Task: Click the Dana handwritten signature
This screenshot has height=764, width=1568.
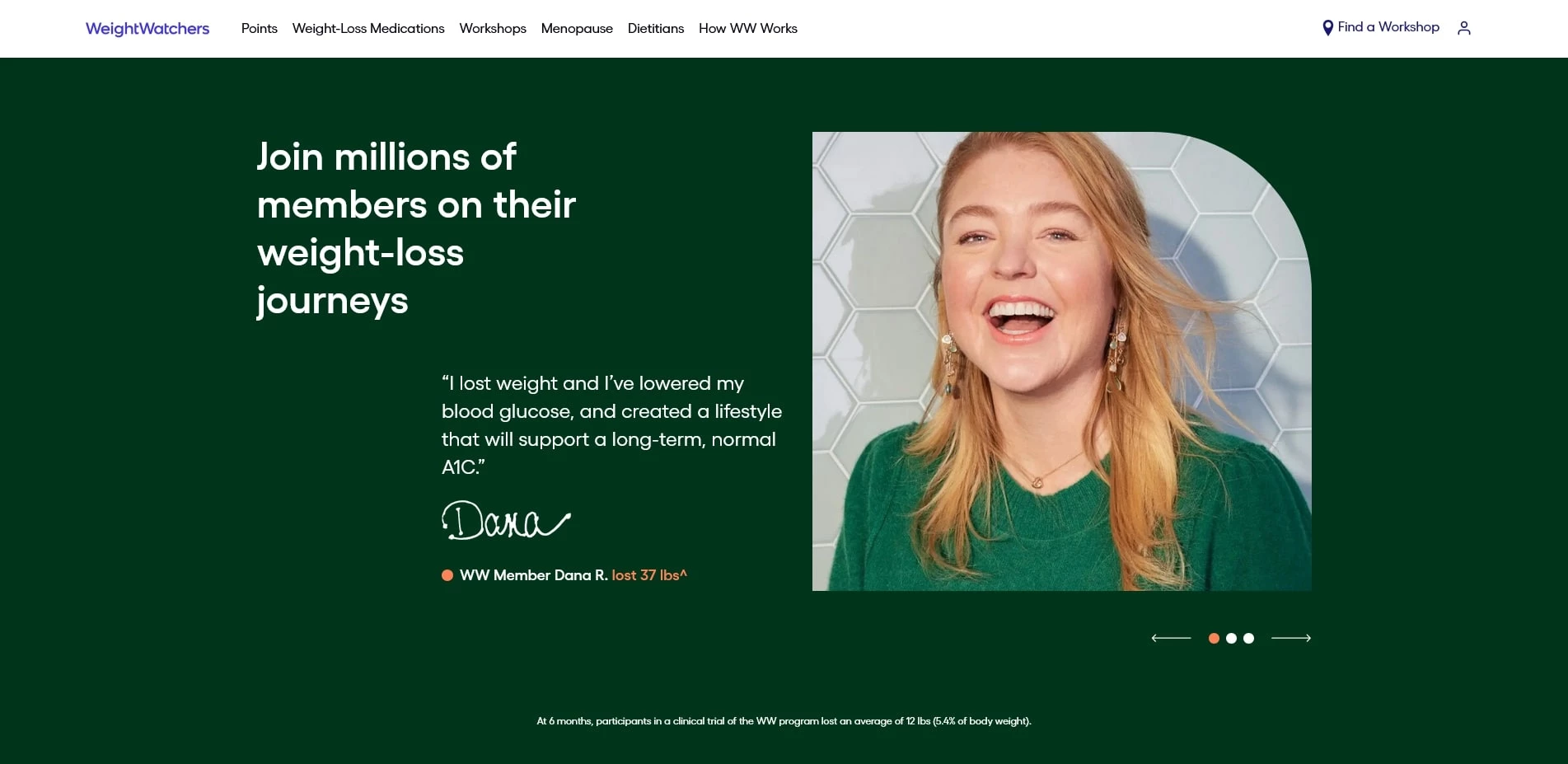Action: [505, 521]
